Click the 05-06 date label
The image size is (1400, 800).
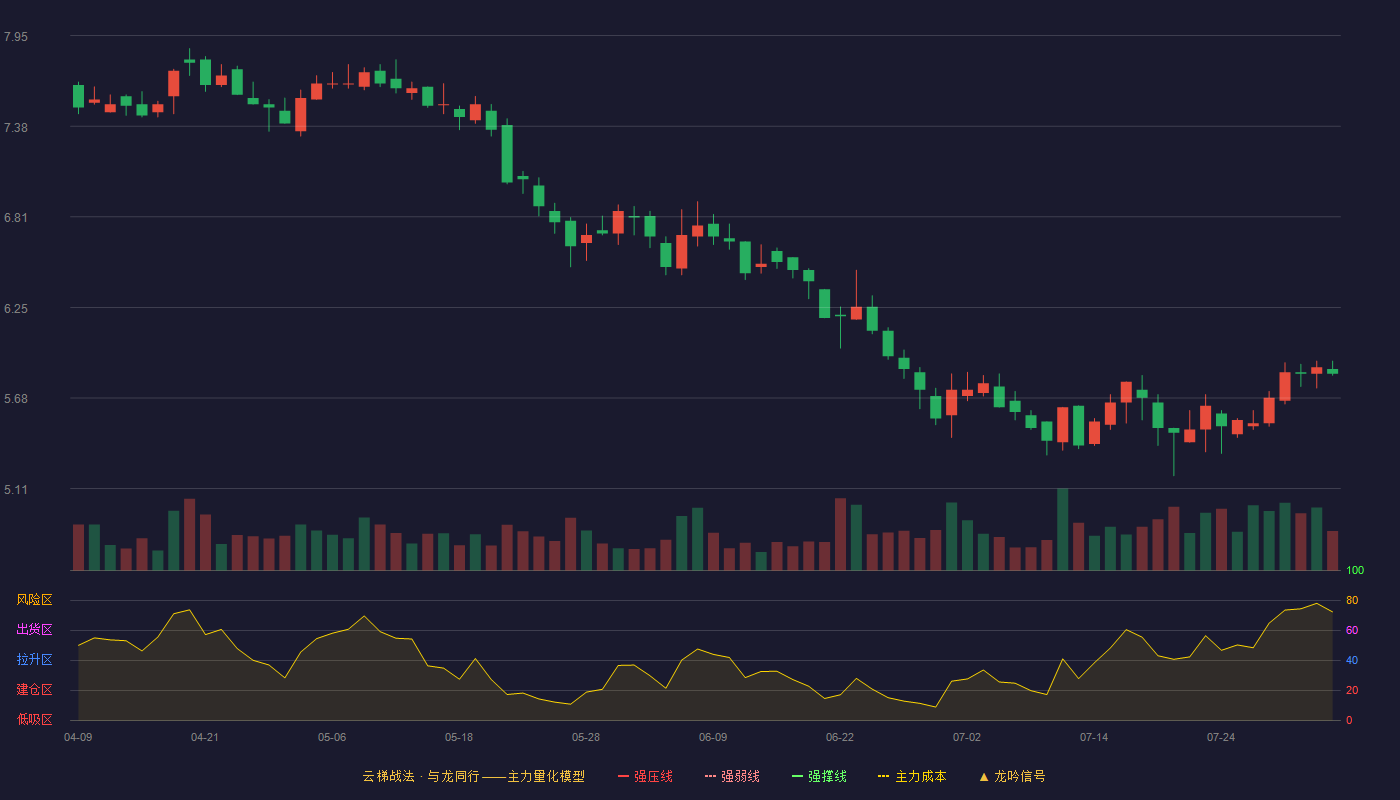[x=332, y=737]
